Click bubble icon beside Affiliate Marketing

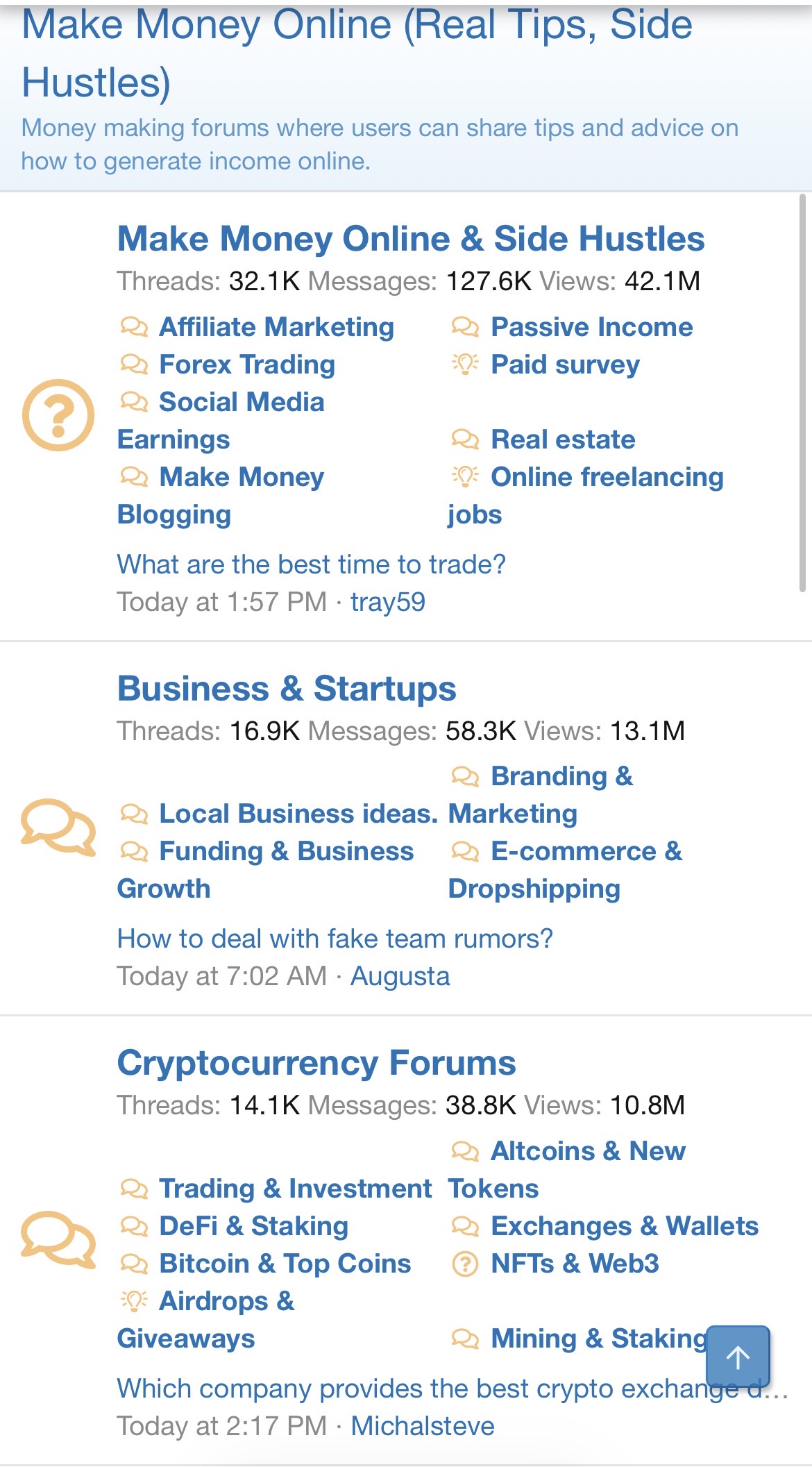point(134,326)
